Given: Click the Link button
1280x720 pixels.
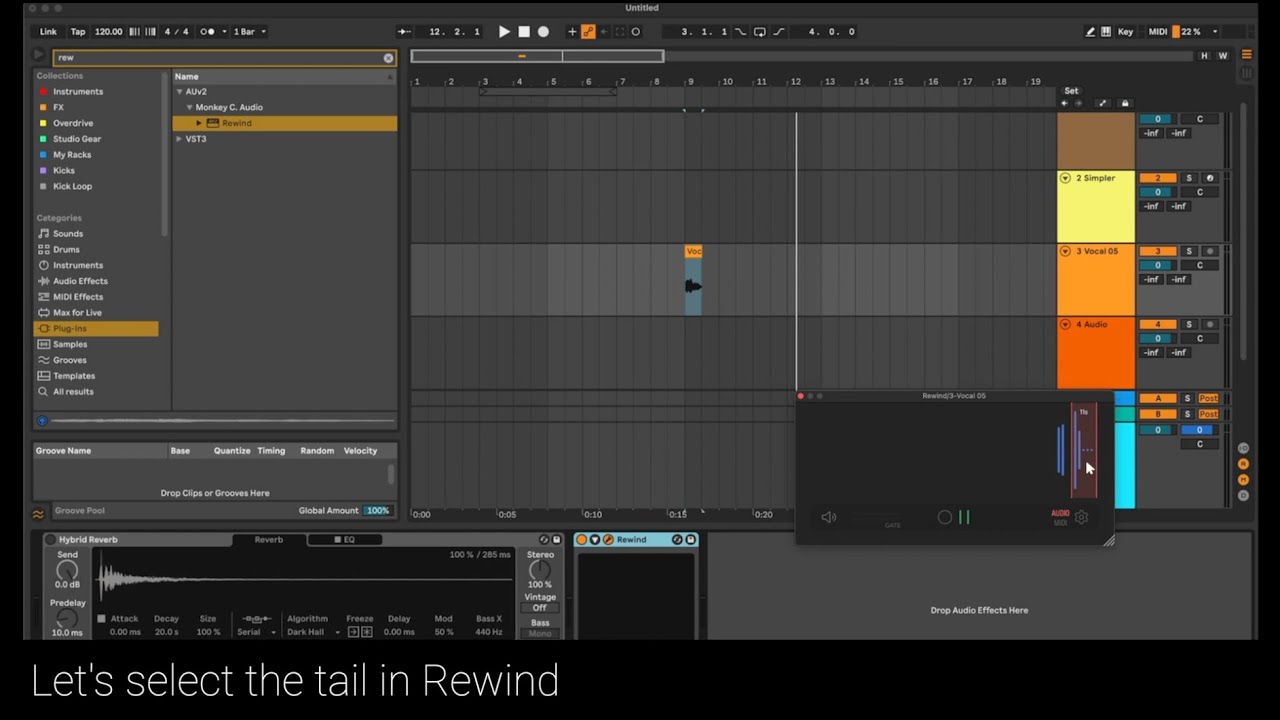Looking at the screenshot, I should [x=48, y=32].
